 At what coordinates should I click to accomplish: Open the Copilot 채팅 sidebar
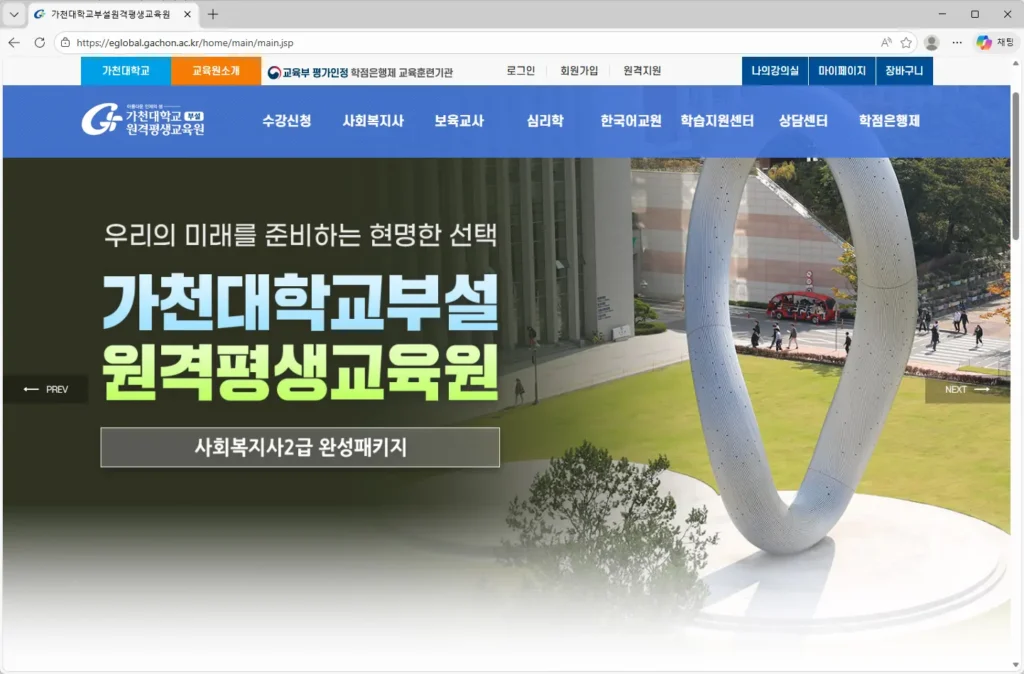(x=988, y=43)
